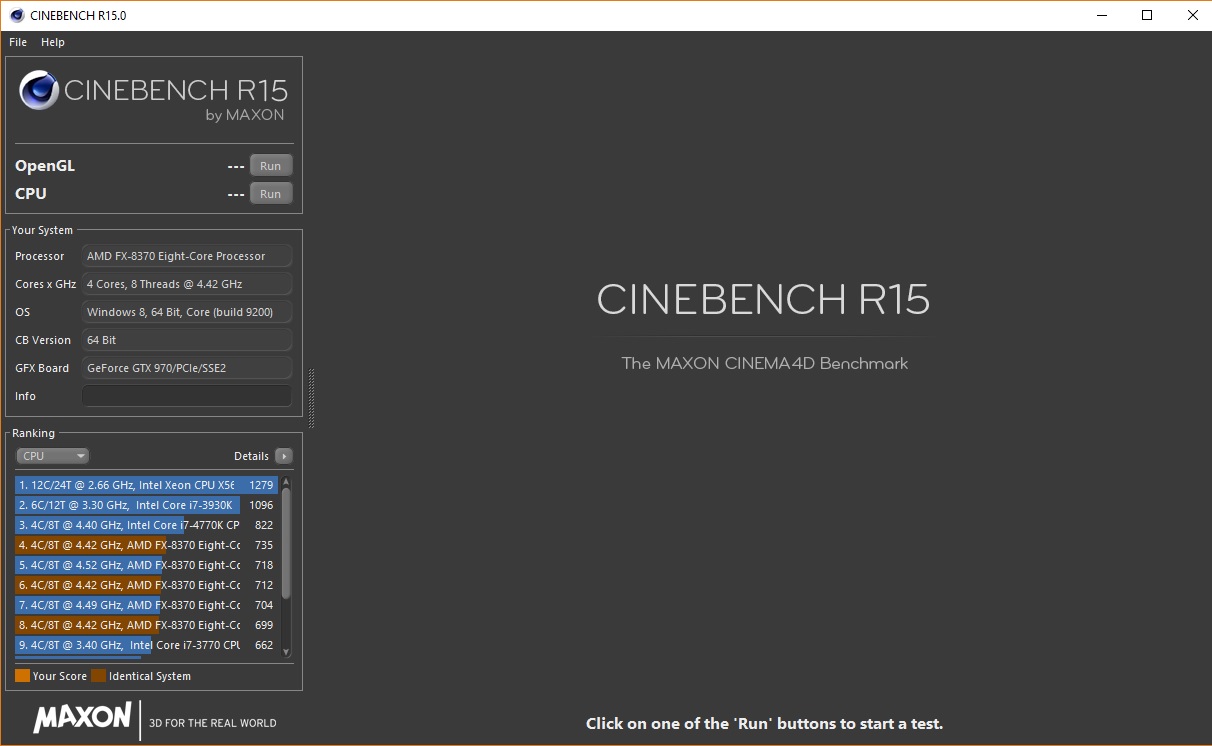Click the Processor field showing AMD FX-8370
This screenshot has height=746, width=1212.
[x=187, y=256]
